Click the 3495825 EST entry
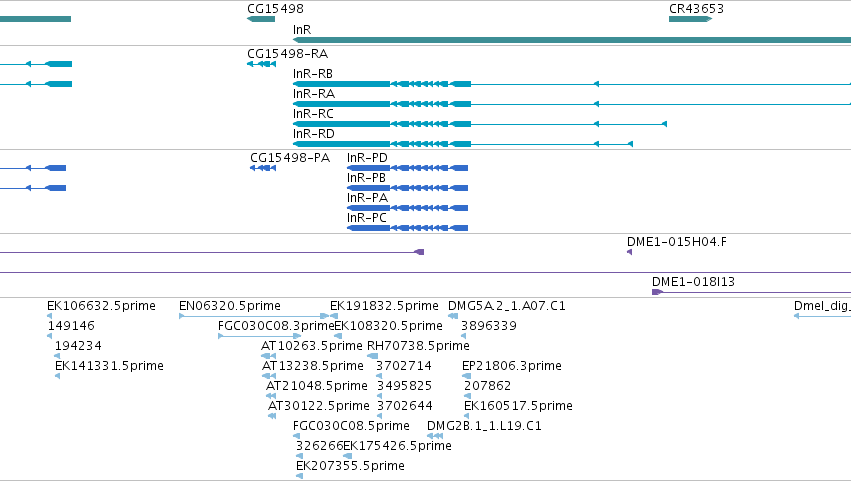 [x=404, y=386]
